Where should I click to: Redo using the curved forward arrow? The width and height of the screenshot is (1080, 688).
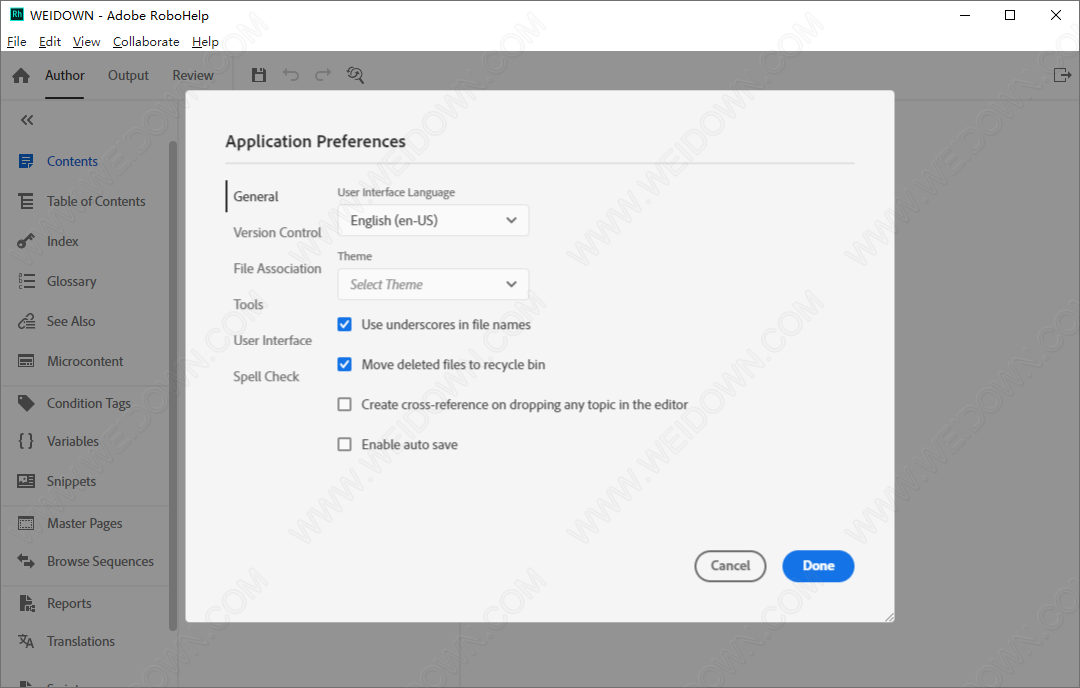pyautogui.click(x=323, y=75)
